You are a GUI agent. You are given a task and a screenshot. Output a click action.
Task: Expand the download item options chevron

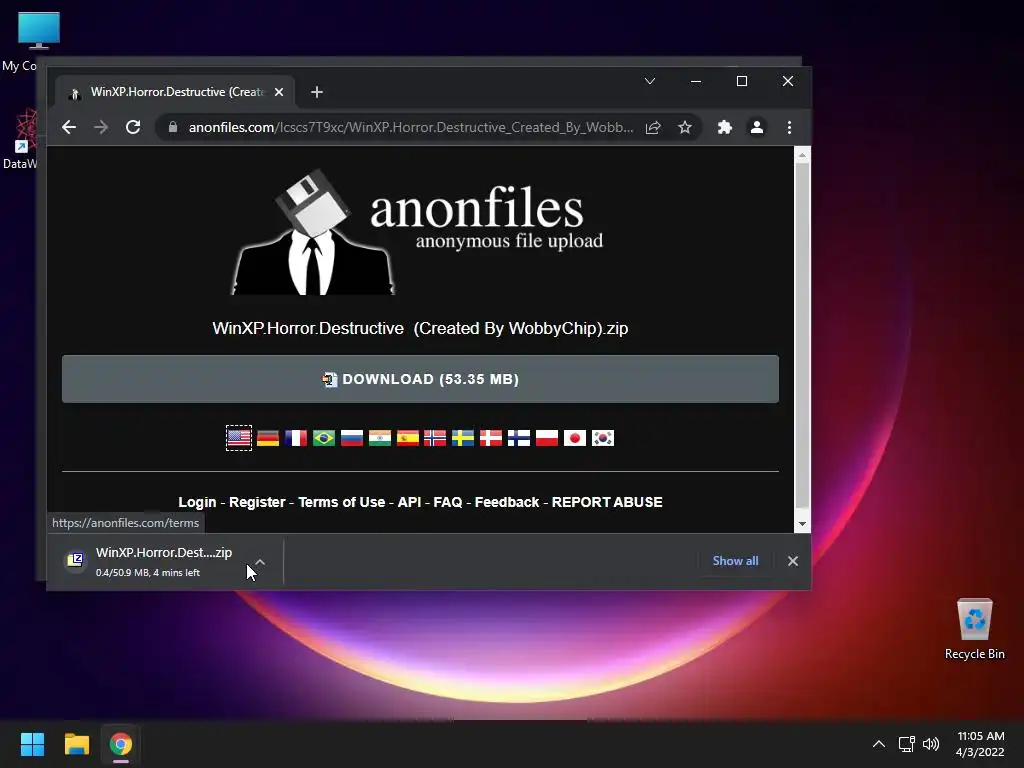coord(260,562)
